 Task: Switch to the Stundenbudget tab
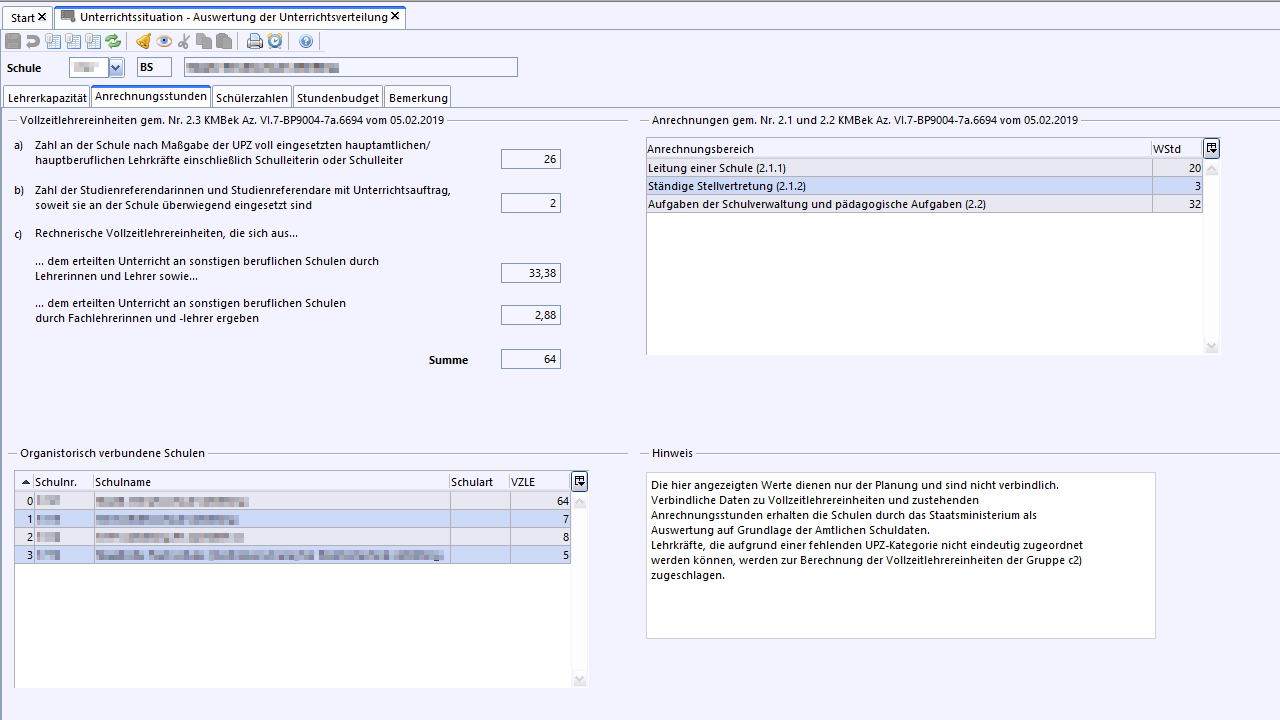click(x=338, y=98)
